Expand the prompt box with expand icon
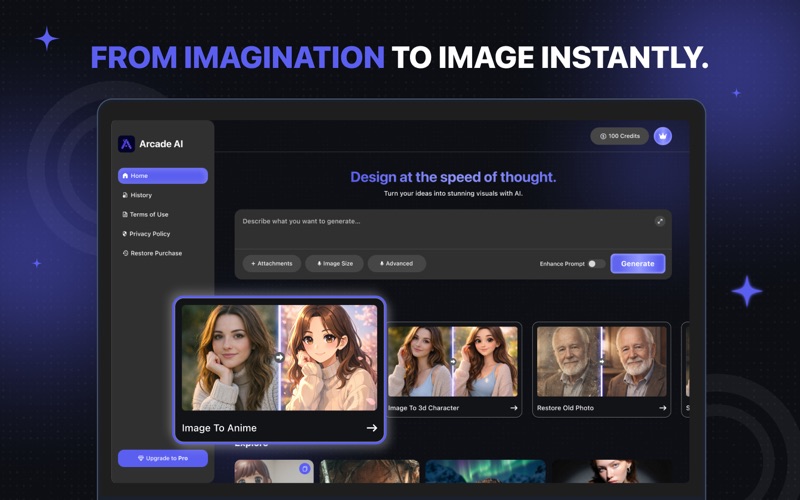The height and width of the screenshot is (500, 800). click(660, 221)
